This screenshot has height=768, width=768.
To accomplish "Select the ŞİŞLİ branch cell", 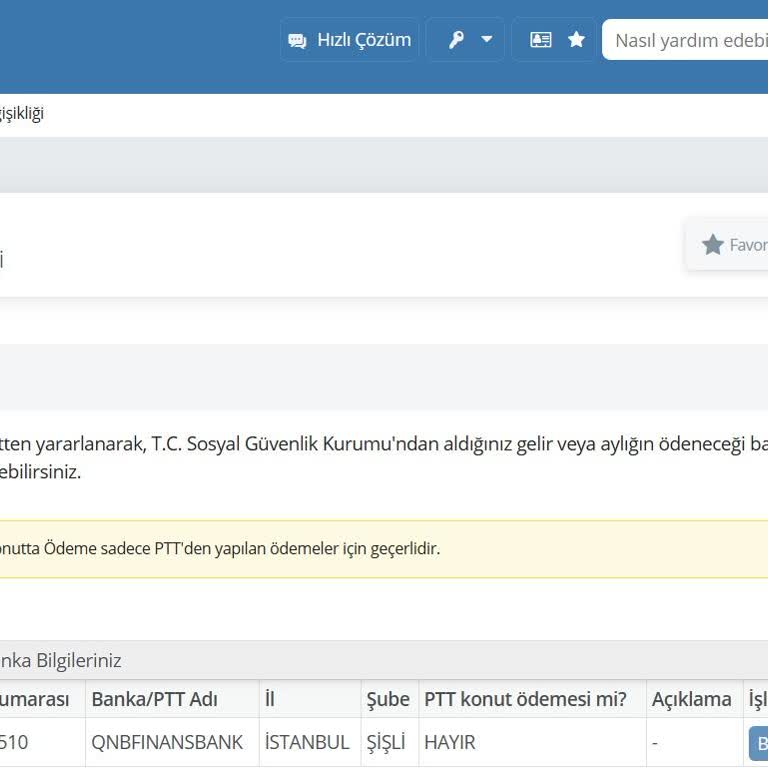I will tap(386, 743).
